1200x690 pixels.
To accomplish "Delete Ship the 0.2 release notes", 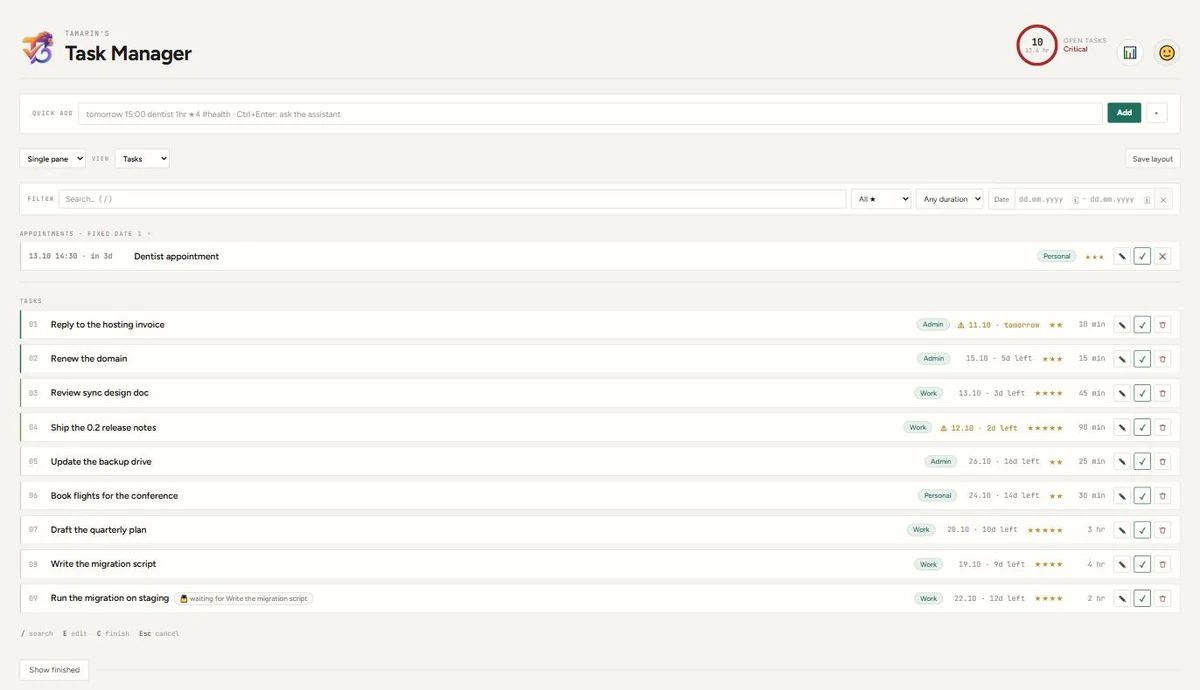I will tap(1162, 427).
